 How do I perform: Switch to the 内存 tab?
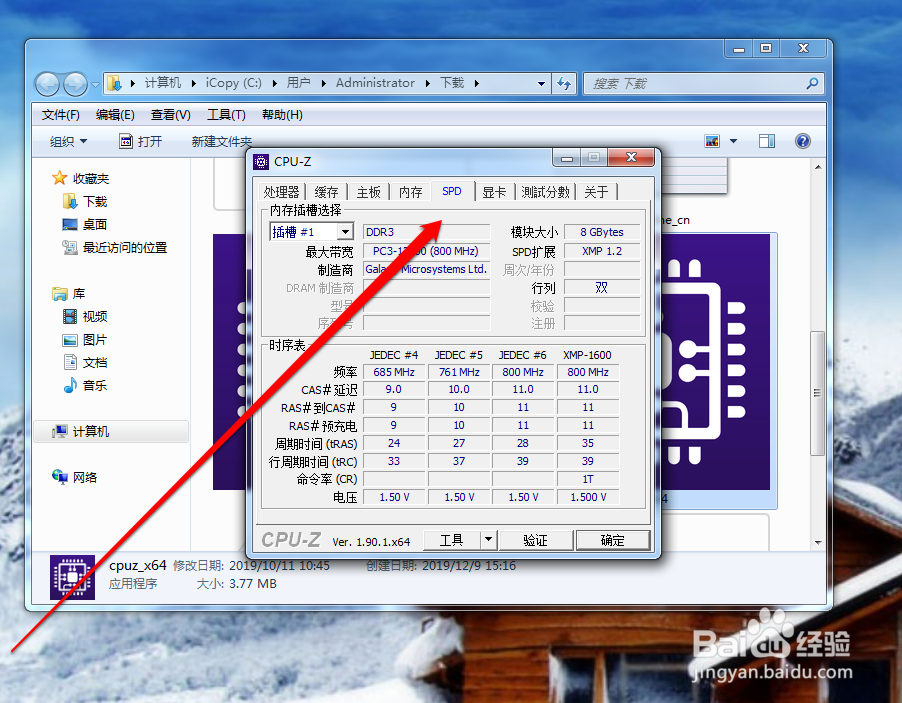411,192
